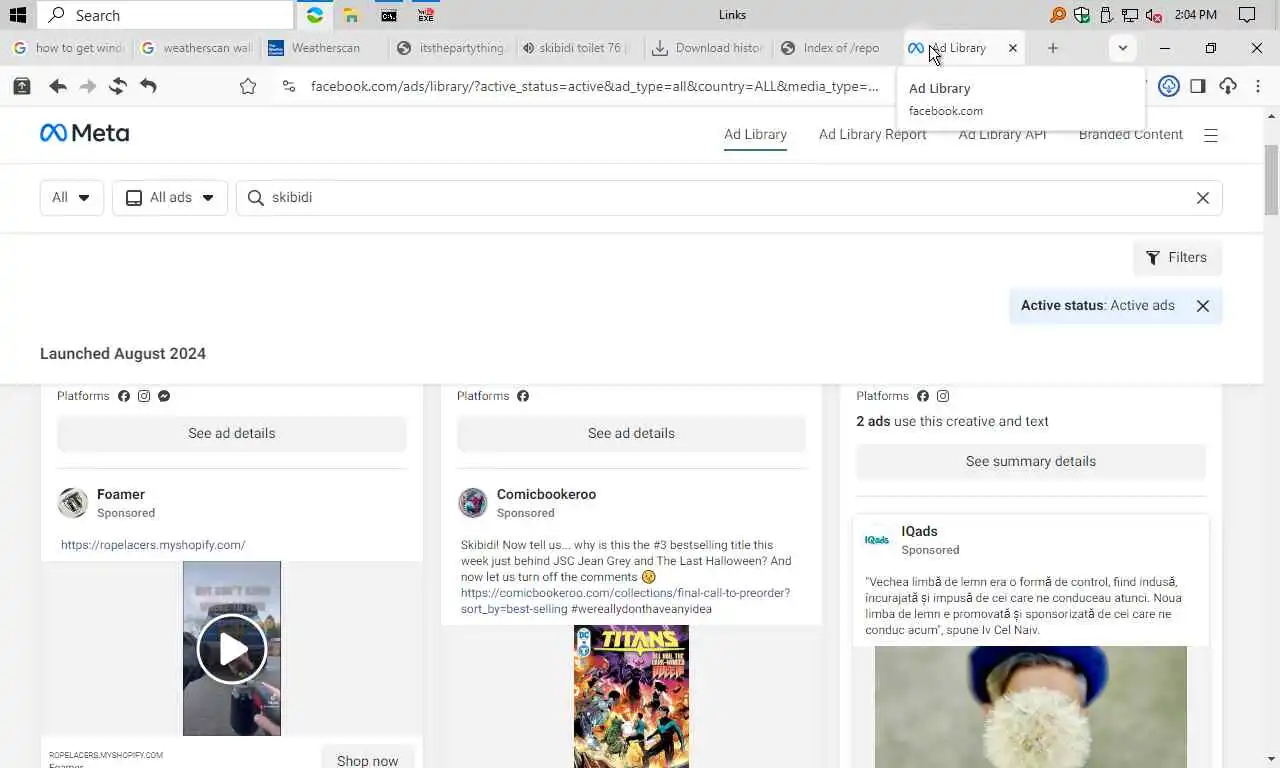Open the Comicbookeroo advertiser name
Screen dimensions: 1280x768
click(546, 495)
